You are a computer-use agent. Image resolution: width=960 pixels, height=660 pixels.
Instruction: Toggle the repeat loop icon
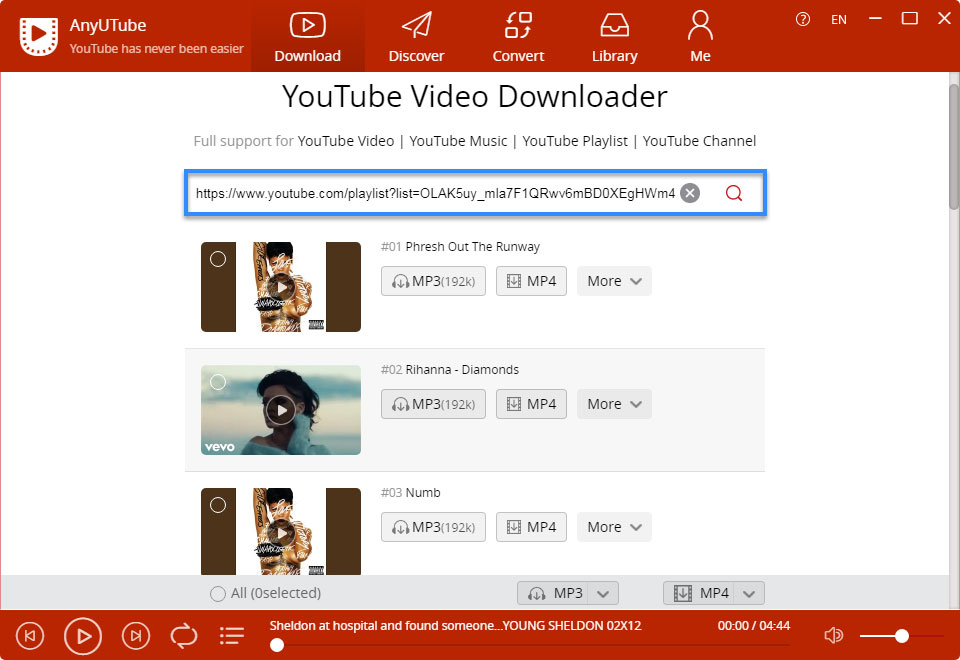(x=184, y=636)
